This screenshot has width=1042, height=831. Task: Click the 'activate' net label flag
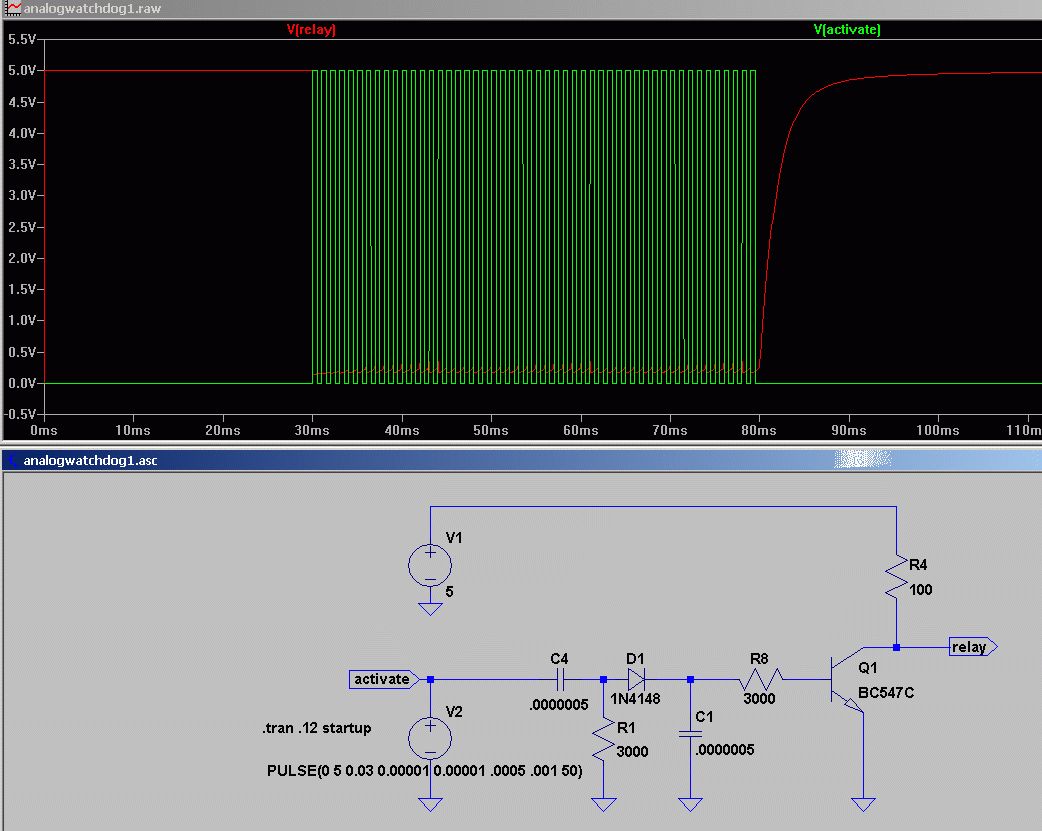pos(382,679)
